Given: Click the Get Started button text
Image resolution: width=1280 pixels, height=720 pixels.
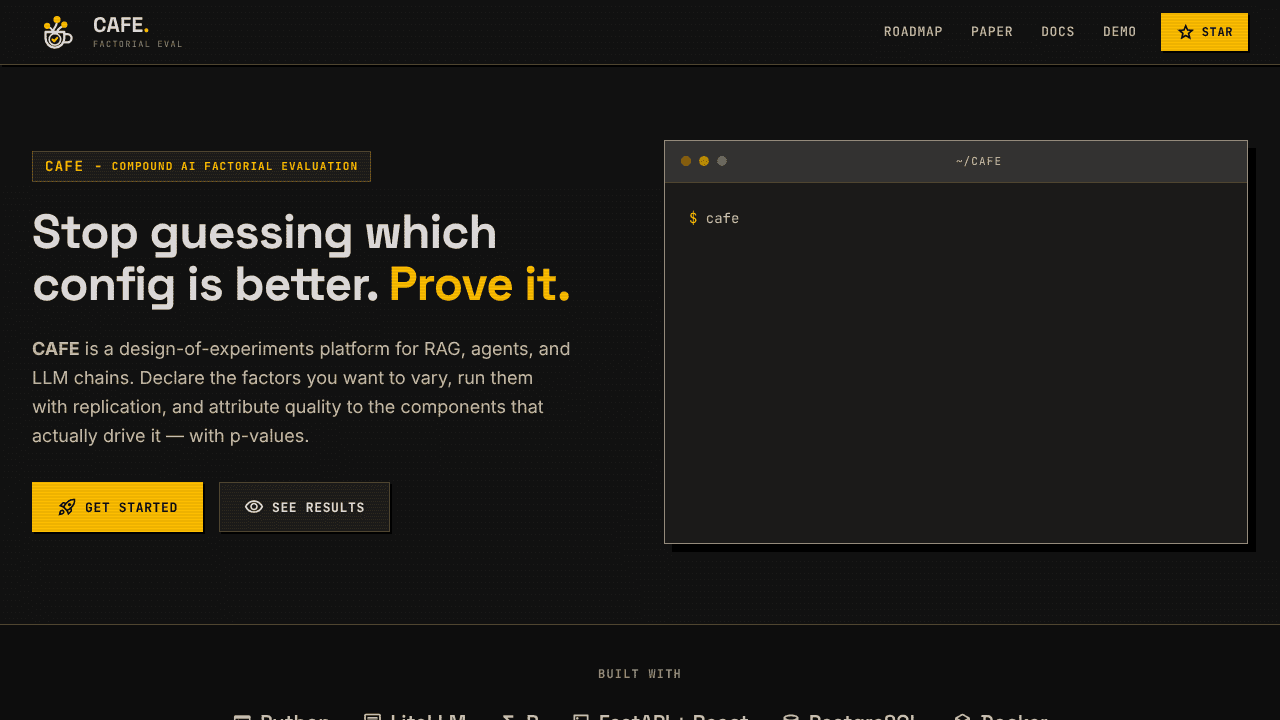Looking at the screenshot, I should tap(131, 508).
